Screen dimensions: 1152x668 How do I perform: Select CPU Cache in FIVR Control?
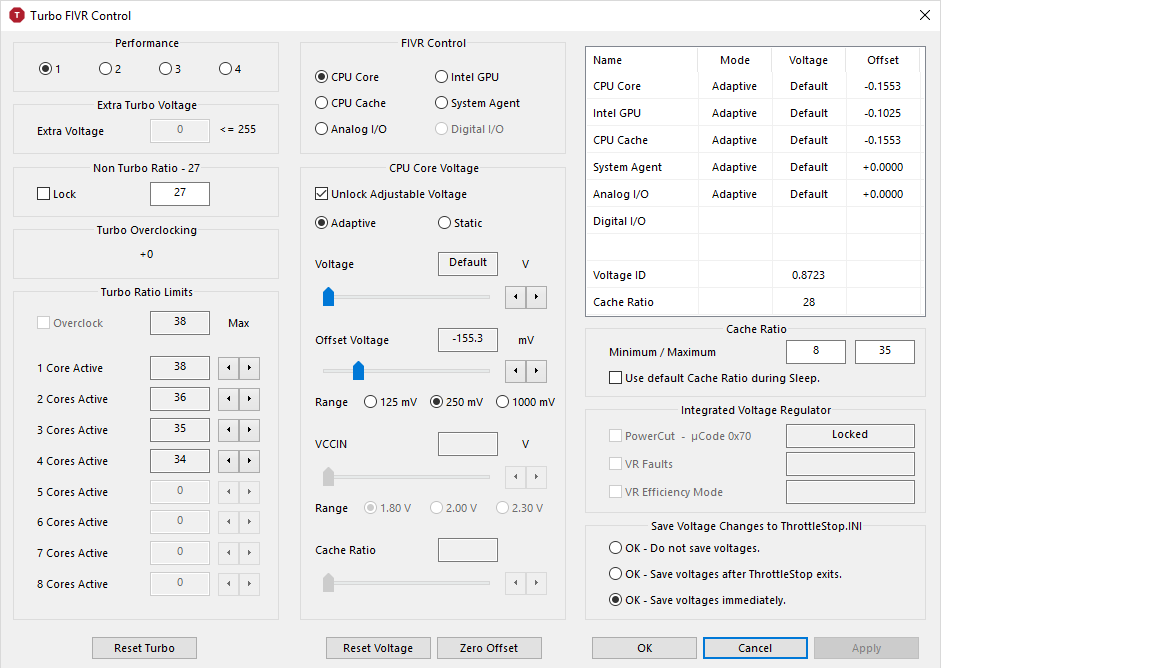(x=350, y=103)
